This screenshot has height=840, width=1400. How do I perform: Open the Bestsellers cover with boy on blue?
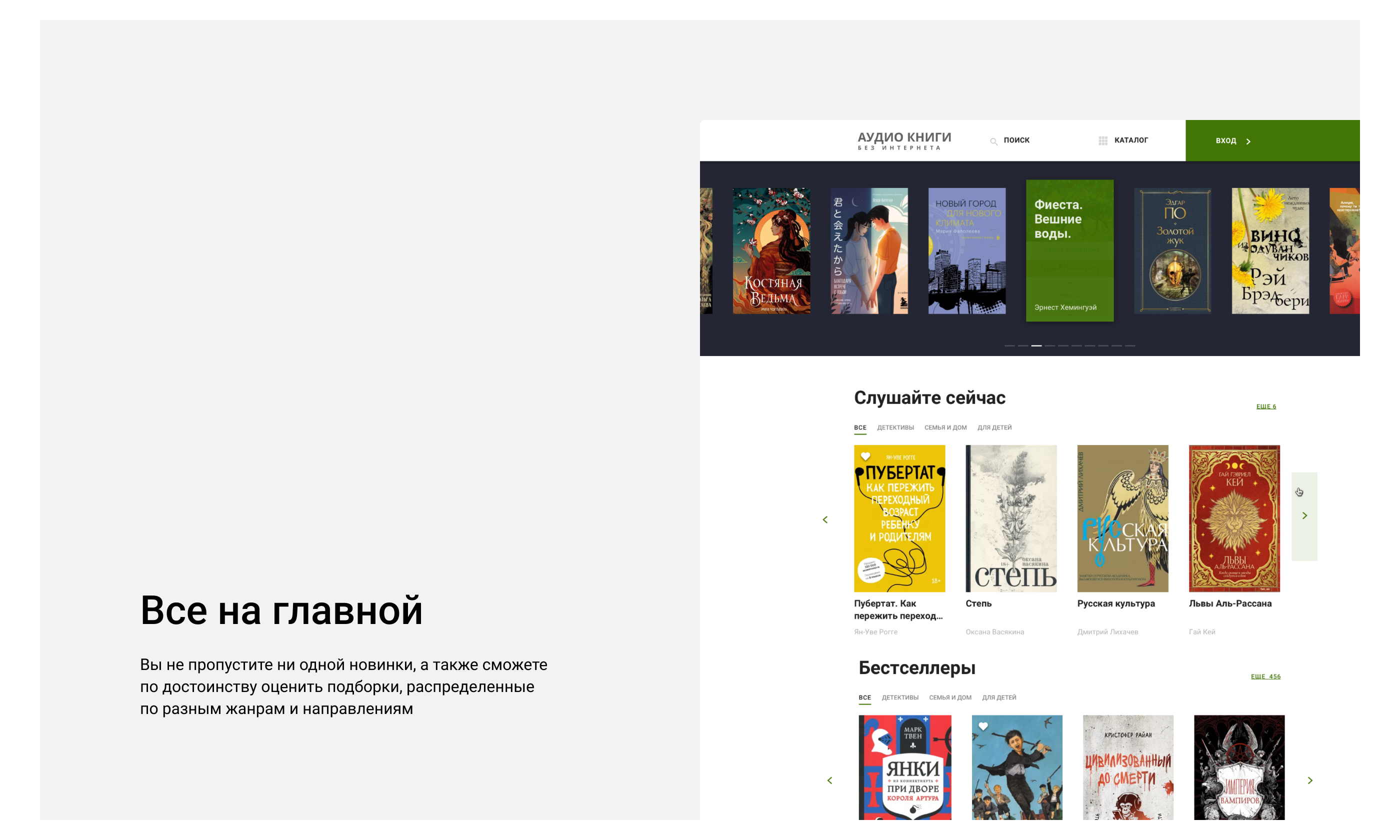click(x=1017, y=767)
